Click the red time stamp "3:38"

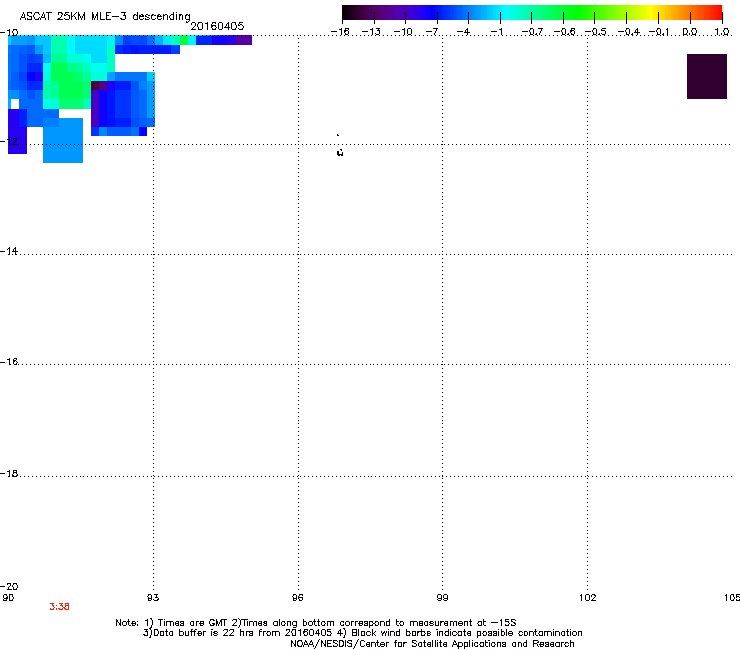tap(59, 607)
